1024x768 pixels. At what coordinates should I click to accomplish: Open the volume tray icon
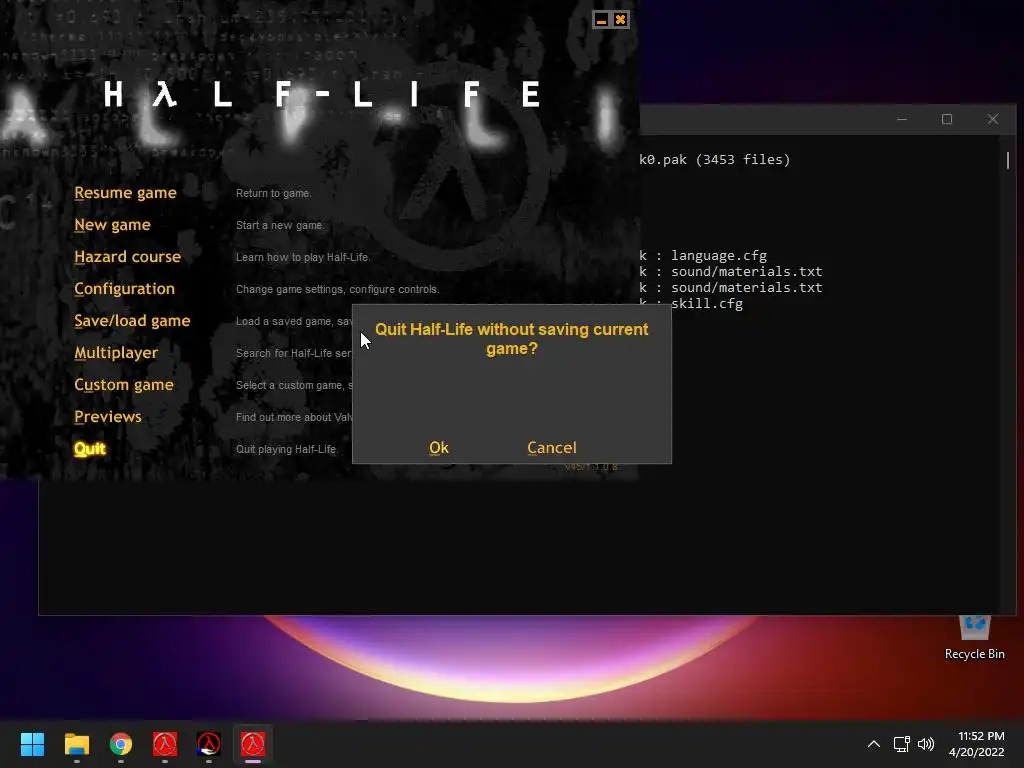(926, 744)
